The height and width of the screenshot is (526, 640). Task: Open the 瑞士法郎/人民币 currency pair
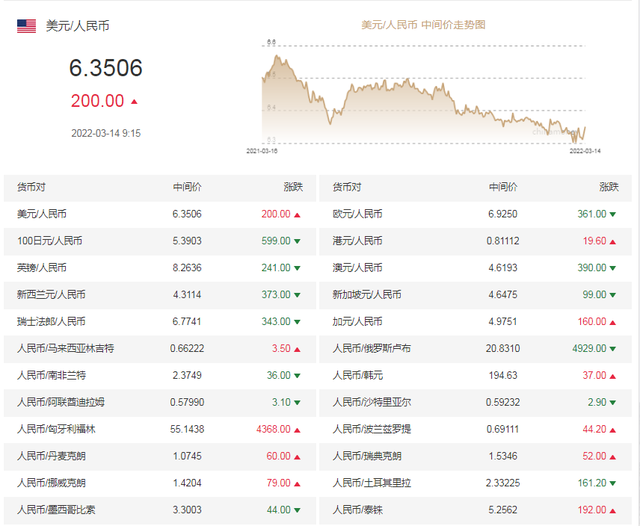[51, 322]
